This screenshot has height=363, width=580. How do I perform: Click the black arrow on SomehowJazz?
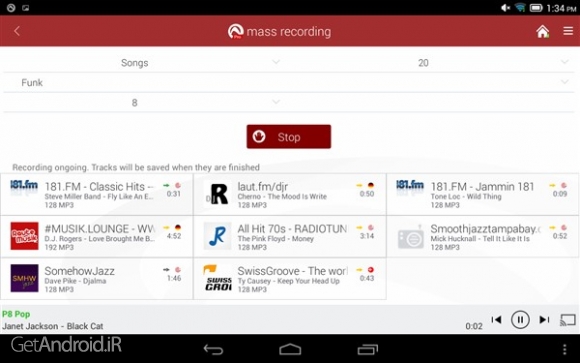pos(166,270)
